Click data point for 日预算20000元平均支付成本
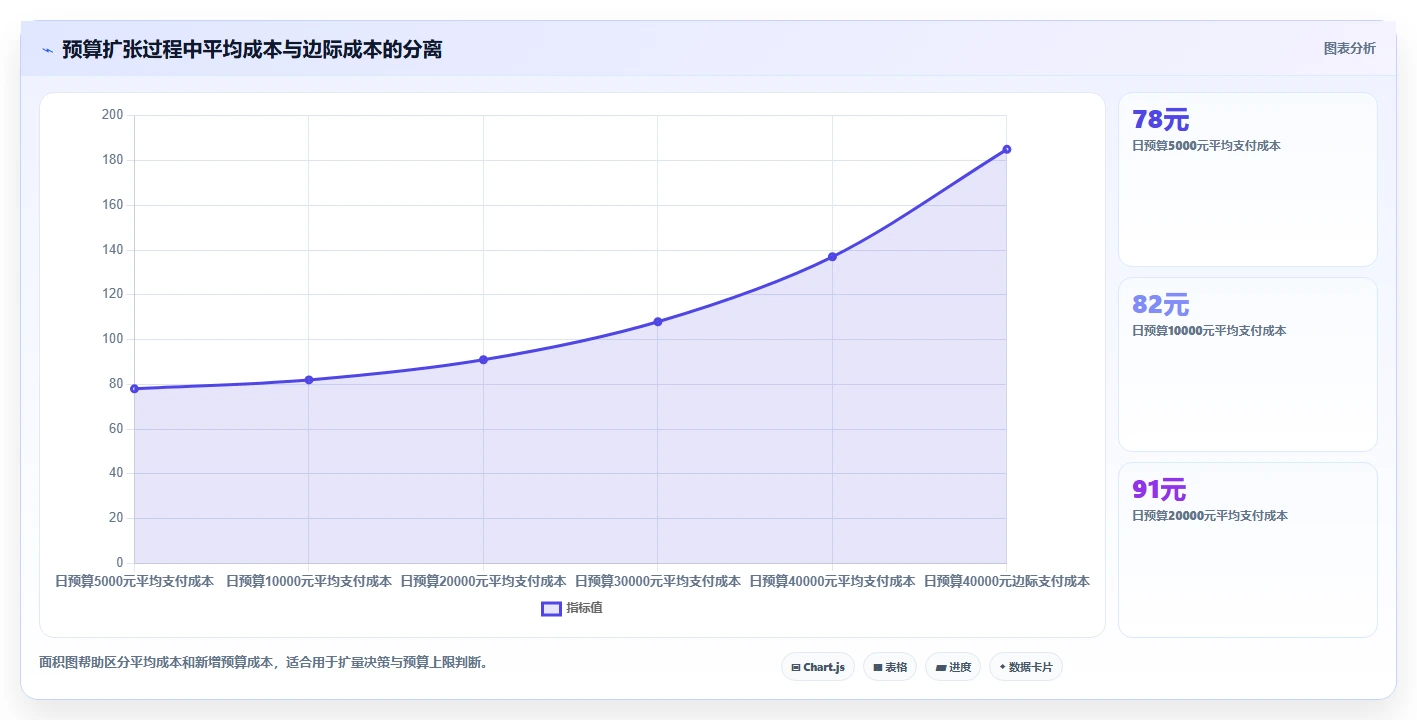Screen dimensions: 1417x720 [x=483, y=360]
